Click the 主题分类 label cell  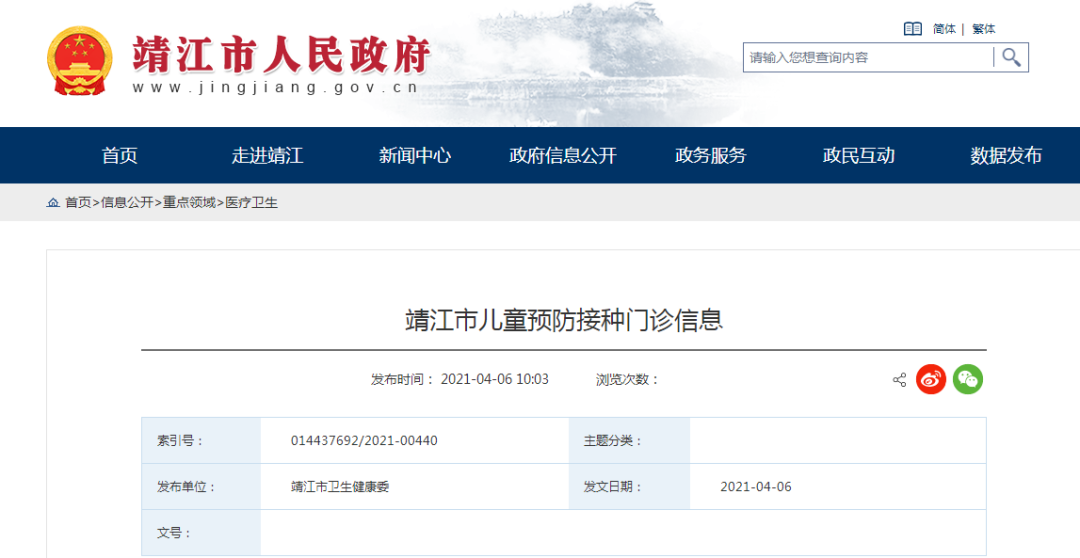point(630,441)
